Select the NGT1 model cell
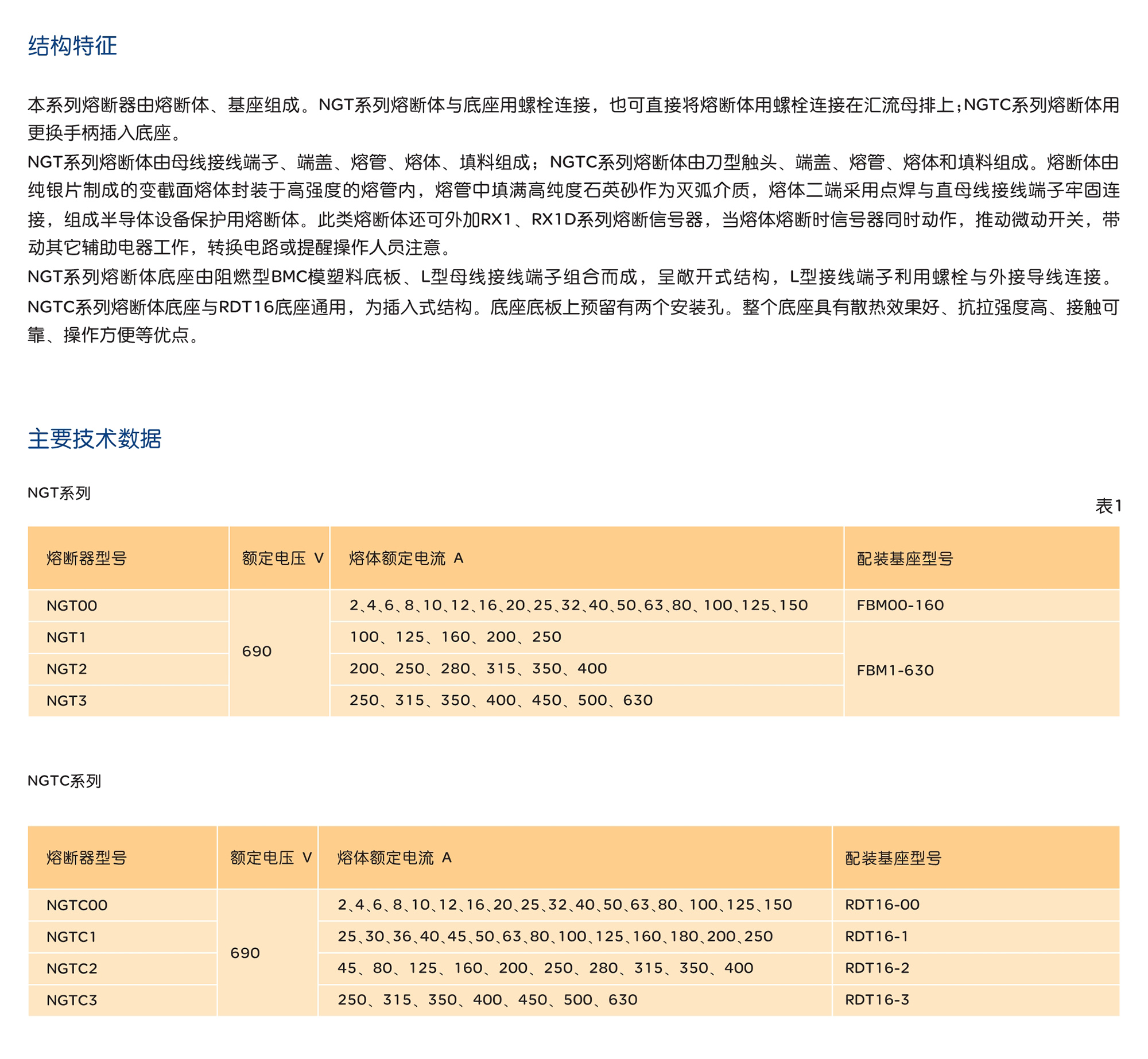The image size is (1148, 1059). pos(66,637)
